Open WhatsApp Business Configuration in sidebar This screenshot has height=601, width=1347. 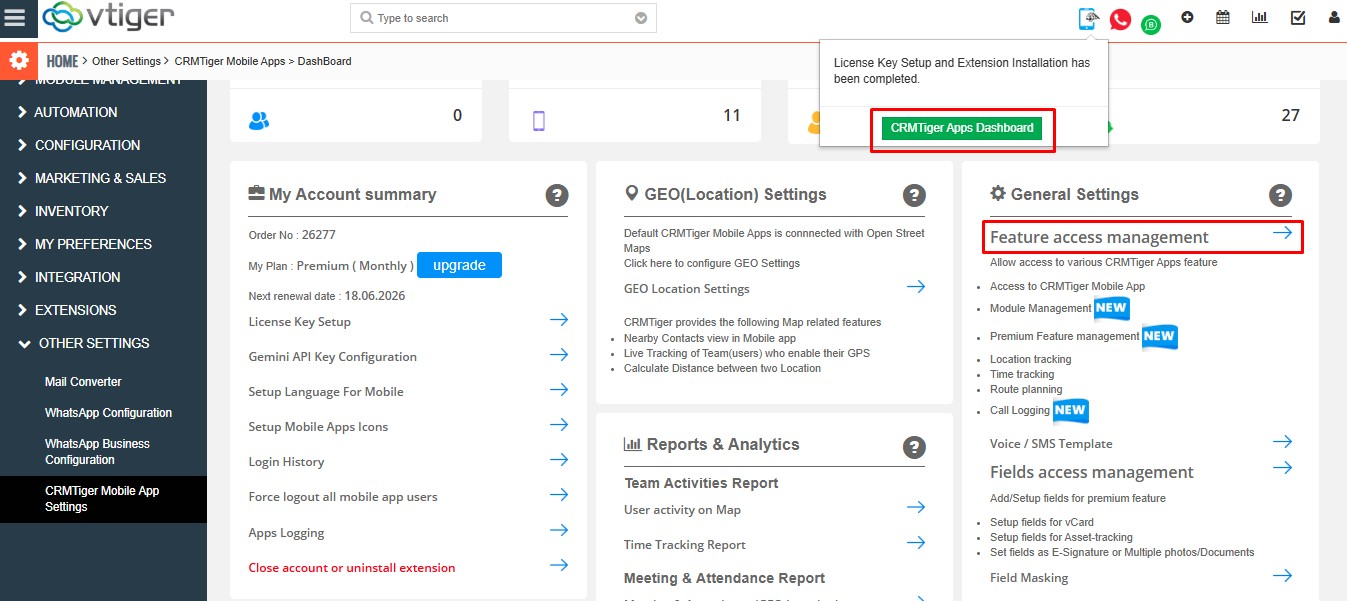[x=97, y=452]
